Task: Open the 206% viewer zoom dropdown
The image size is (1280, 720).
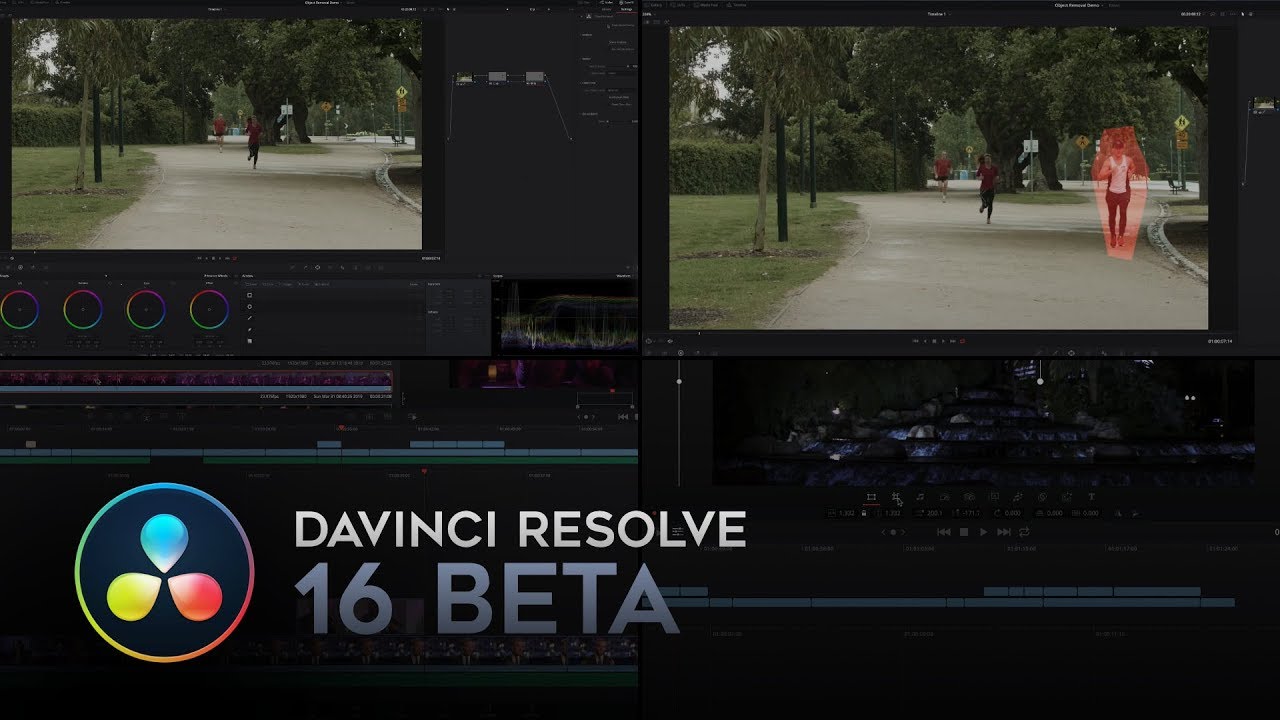Action: pos(648,14)
